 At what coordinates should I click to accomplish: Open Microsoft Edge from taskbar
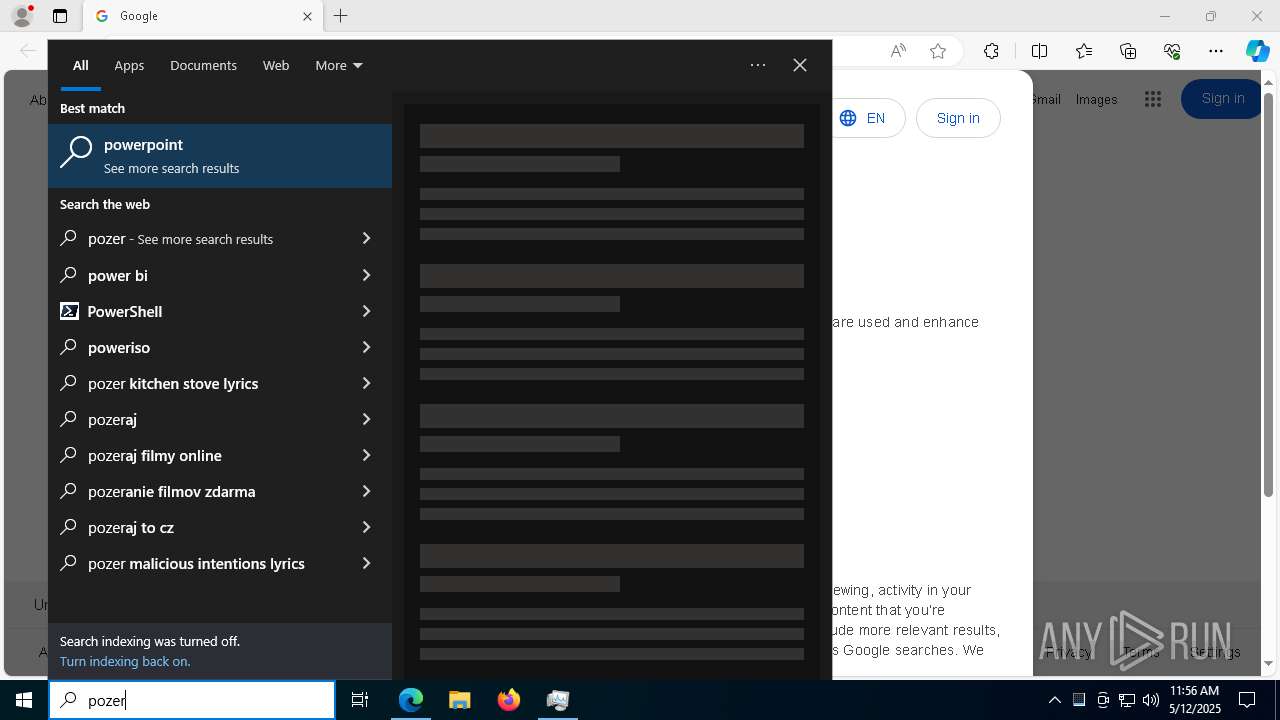tap(411, 700)
